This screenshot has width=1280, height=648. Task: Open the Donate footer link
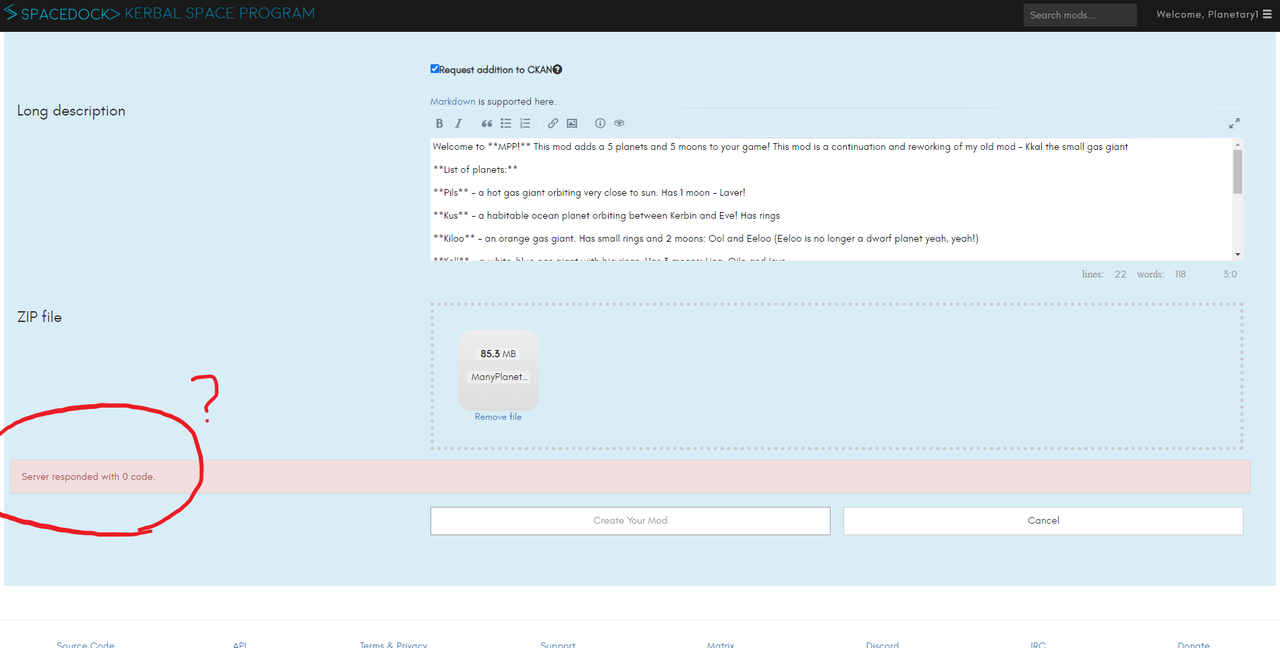[x=1194, y=645]
